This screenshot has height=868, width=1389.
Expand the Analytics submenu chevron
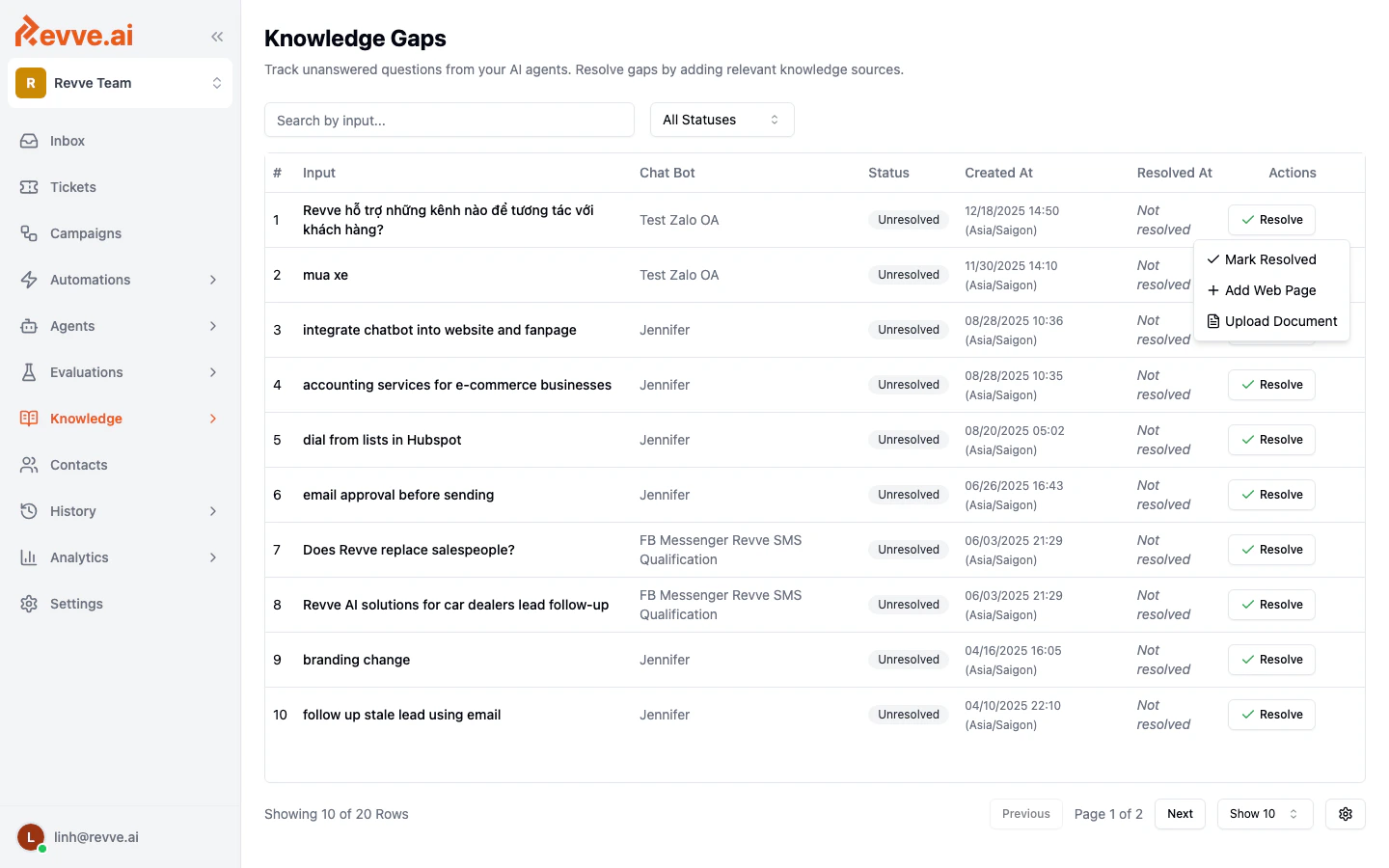[x=213, y=557]
